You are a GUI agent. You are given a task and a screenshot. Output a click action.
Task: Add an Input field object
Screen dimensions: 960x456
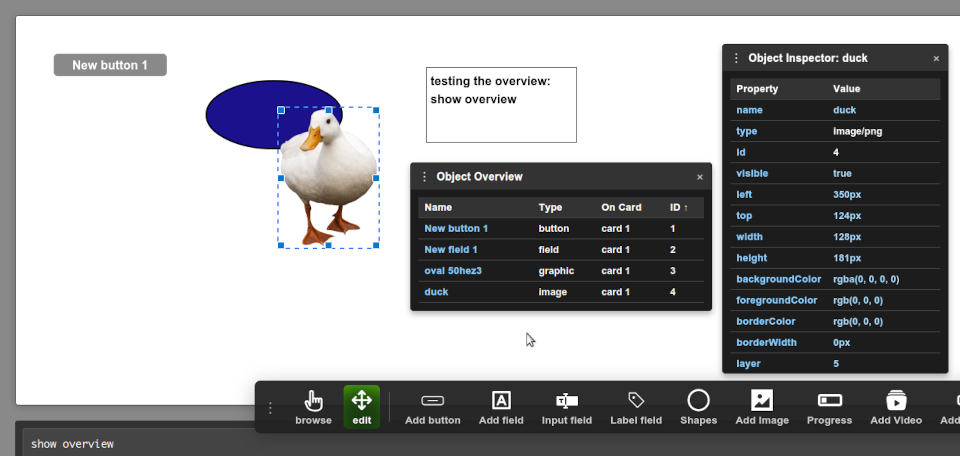(566, 407)
